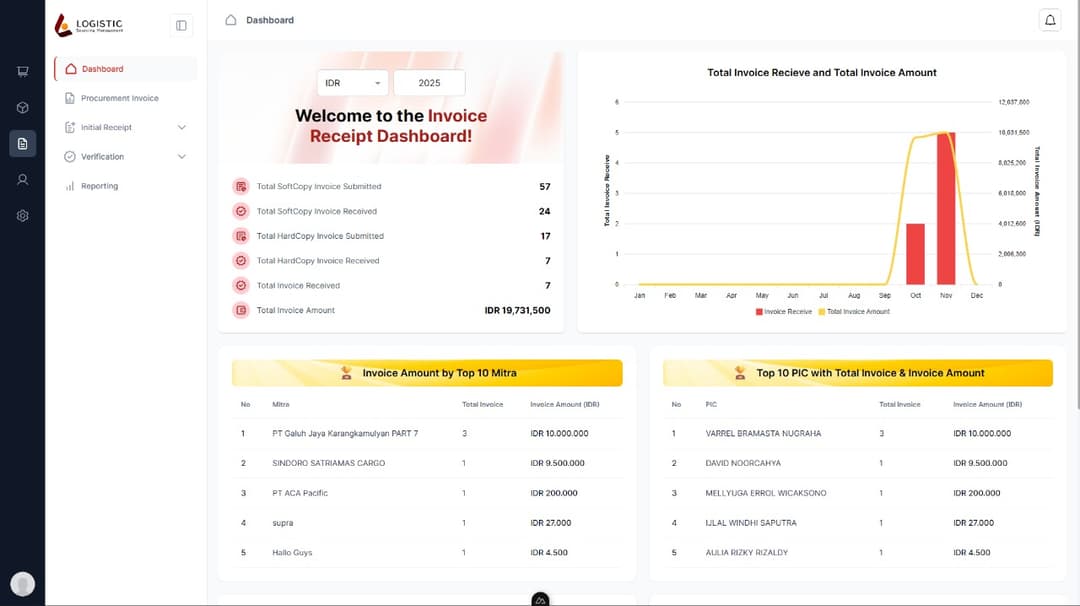Click the notification bell icon
This screenshot has height=606, width=1080.
[x=1050, y=20]
